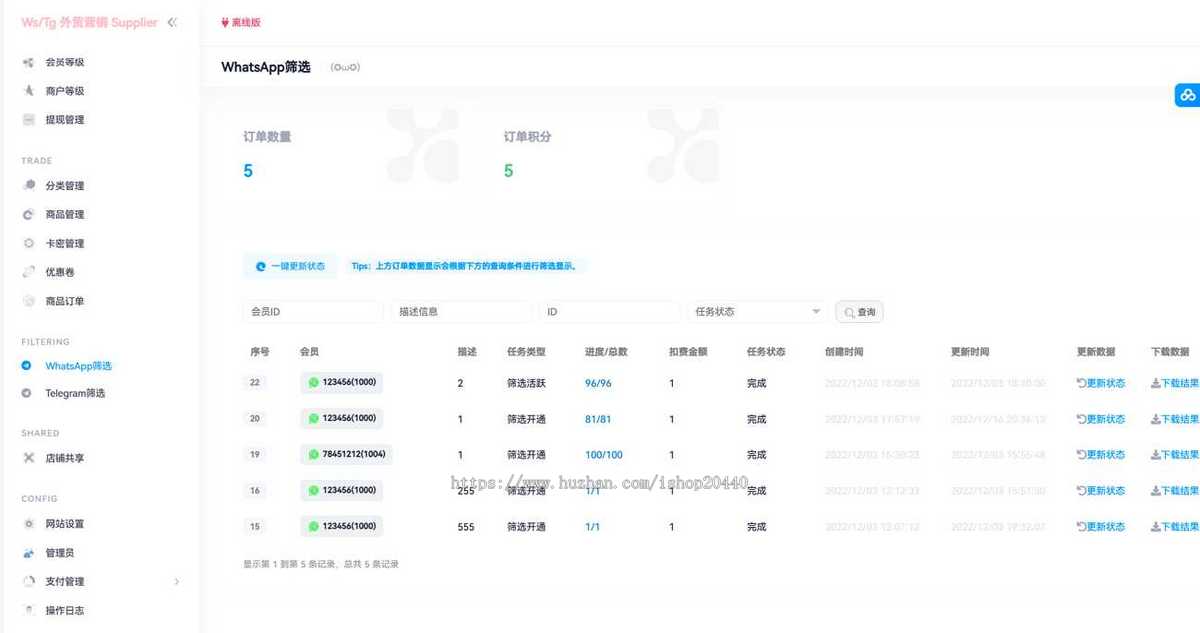Click the 商户等级 sidebar icon
The width and height of the screenshot is (1200, 633).
29,91
